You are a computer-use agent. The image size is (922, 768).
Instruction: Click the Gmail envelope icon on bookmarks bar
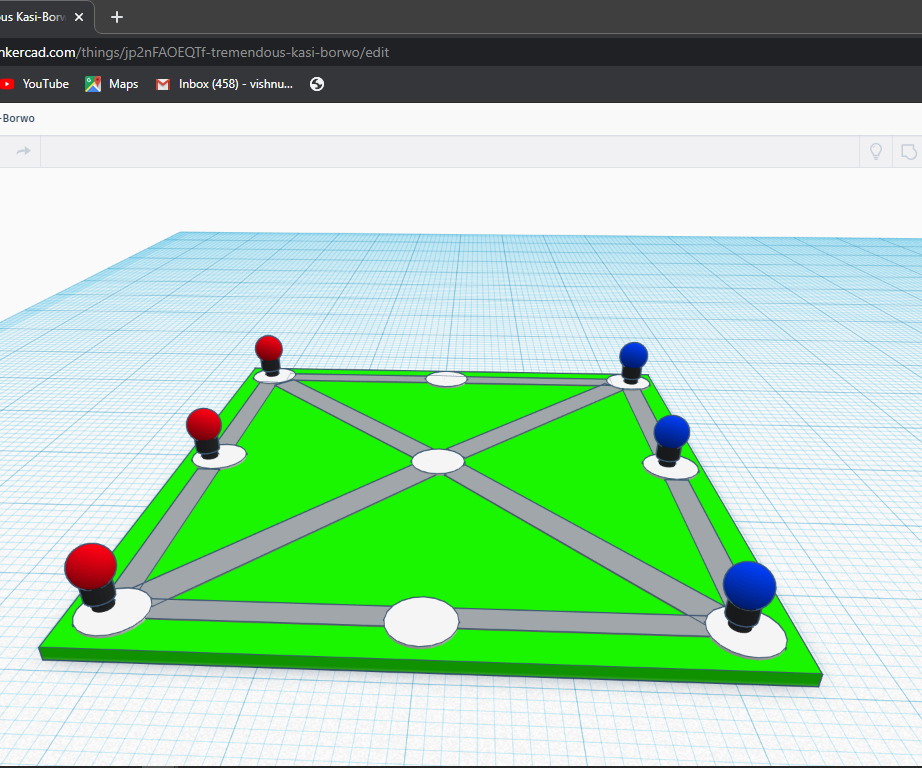point(162,84)
